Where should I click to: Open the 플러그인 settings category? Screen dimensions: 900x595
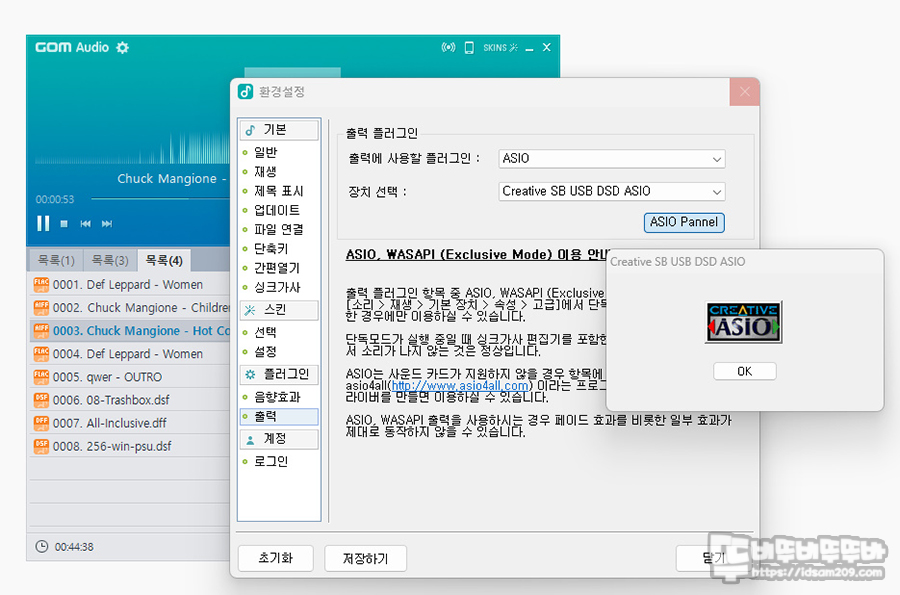coord(279,375)
